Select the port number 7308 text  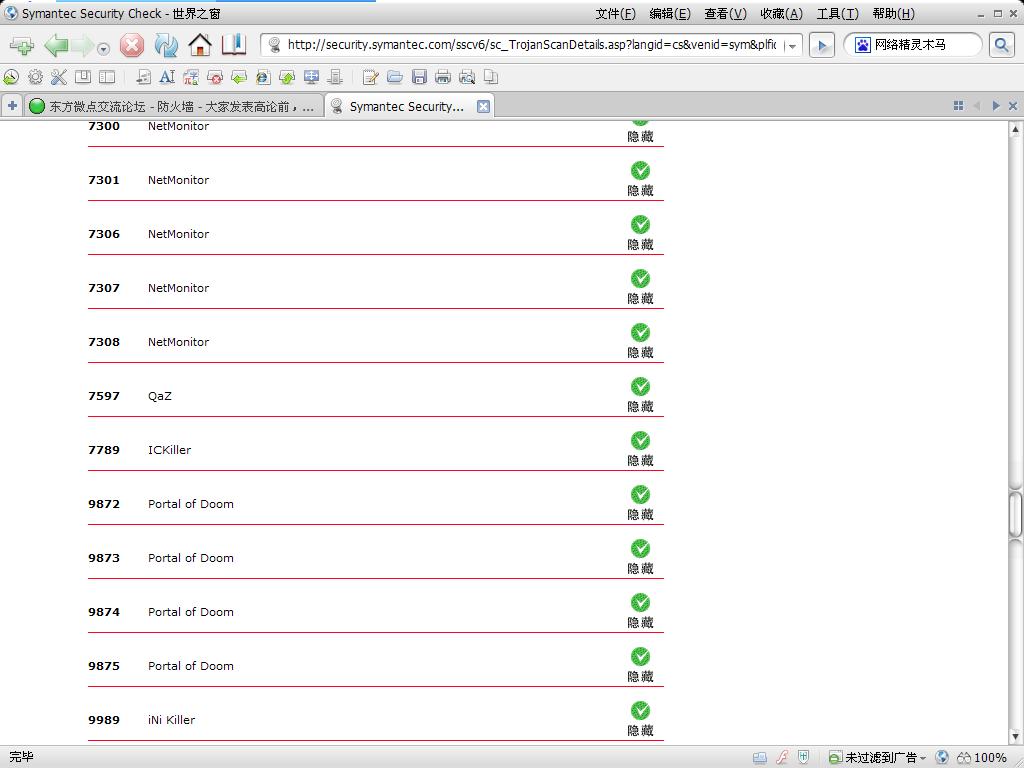point(104,342)
